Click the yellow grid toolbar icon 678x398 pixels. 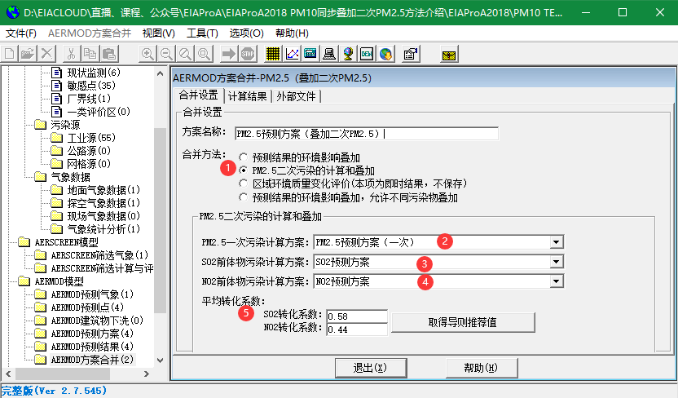coord(273,54)
